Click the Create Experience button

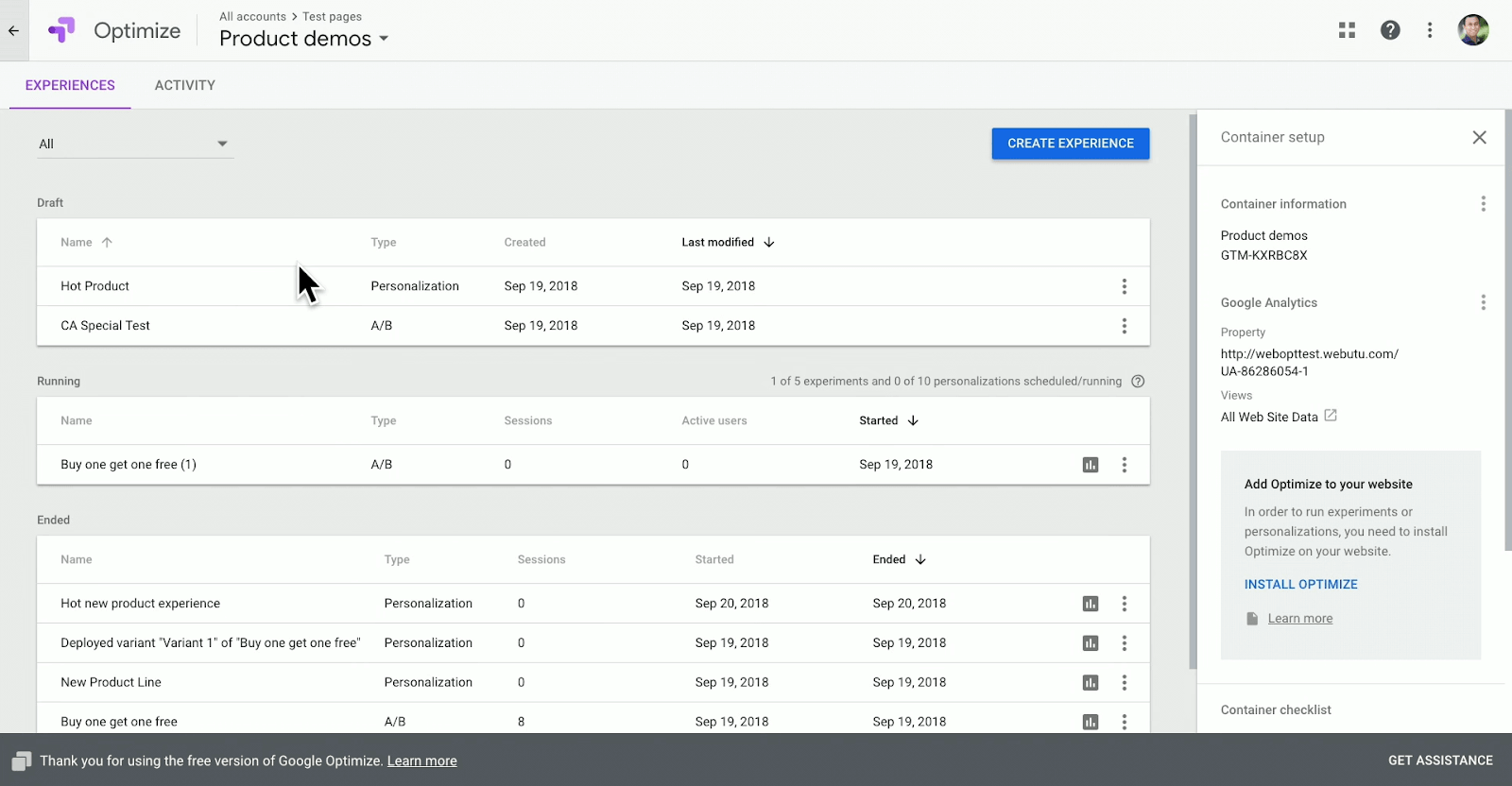pyautogui.click(x=1071, y=144)
